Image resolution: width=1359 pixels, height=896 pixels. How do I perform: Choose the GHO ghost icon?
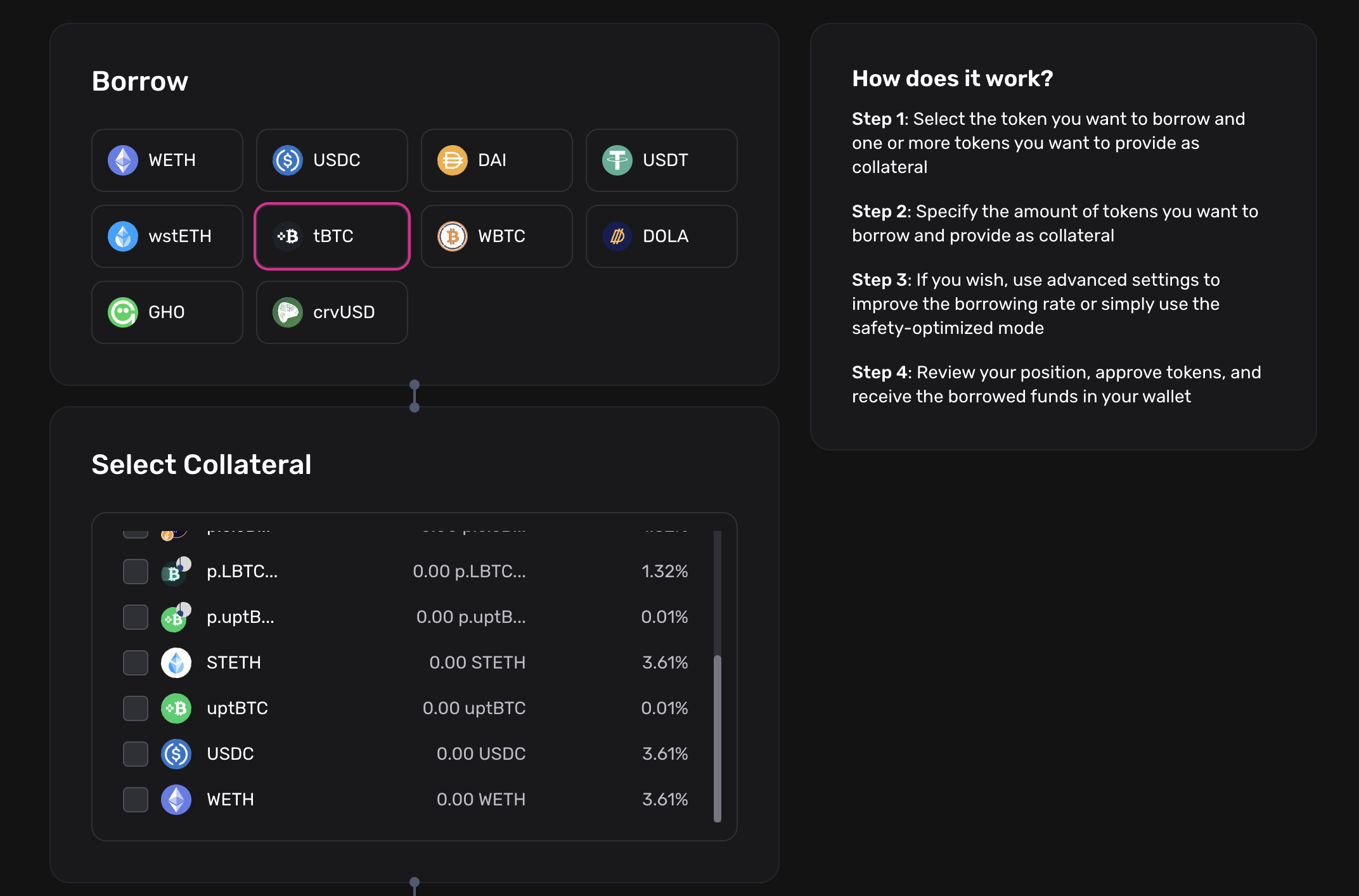(x=123, y=312)
